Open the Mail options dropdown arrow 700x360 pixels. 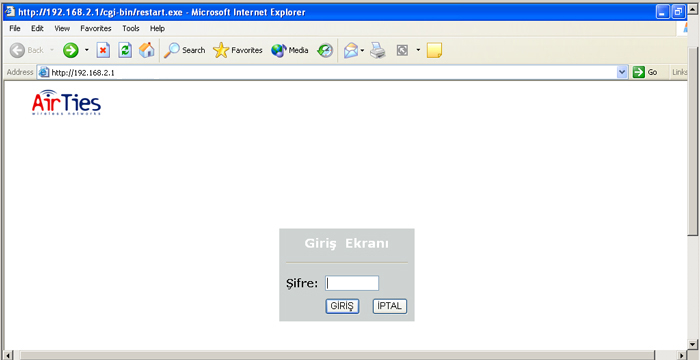(362, 50)
